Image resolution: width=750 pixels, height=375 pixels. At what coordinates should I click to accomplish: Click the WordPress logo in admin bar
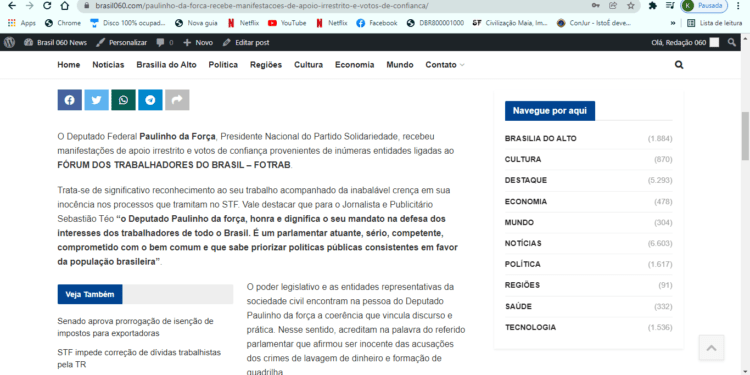click(x=10, y=42)
